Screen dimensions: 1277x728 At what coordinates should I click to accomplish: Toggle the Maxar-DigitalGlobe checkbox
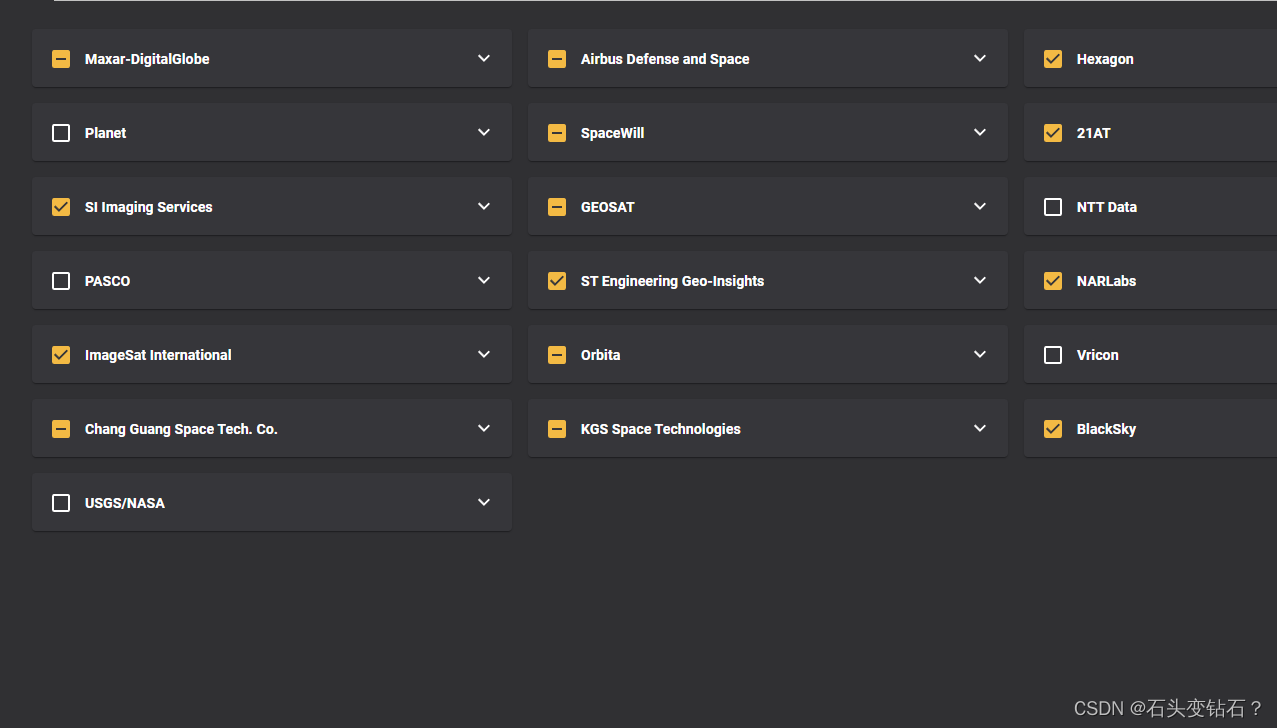(x=61, y=59)
